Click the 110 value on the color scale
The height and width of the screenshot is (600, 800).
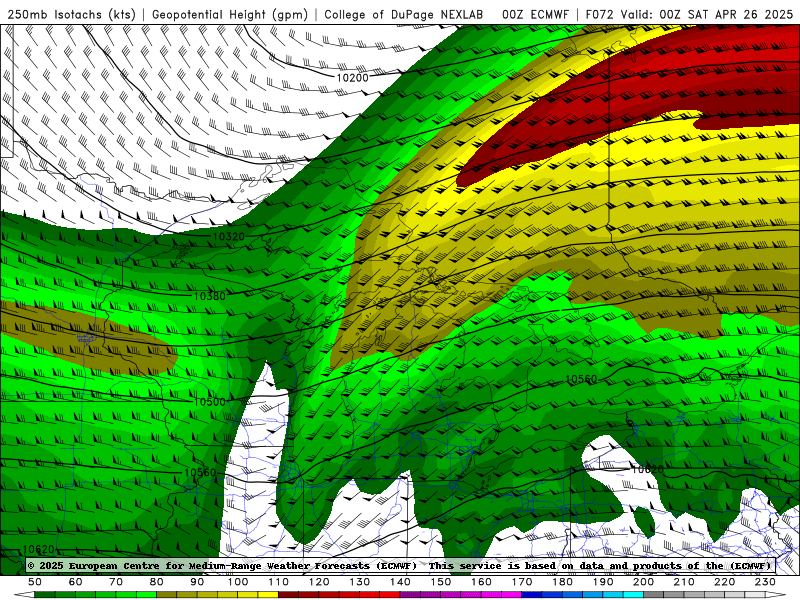[x=278, y=582]
